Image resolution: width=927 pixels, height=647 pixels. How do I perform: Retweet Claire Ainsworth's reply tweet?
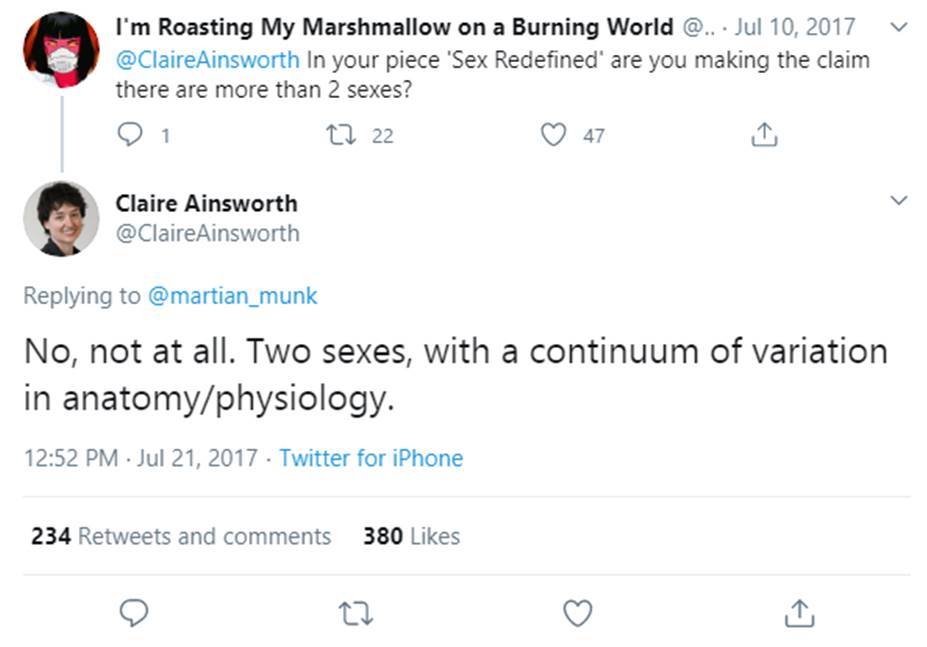point(355,613)
